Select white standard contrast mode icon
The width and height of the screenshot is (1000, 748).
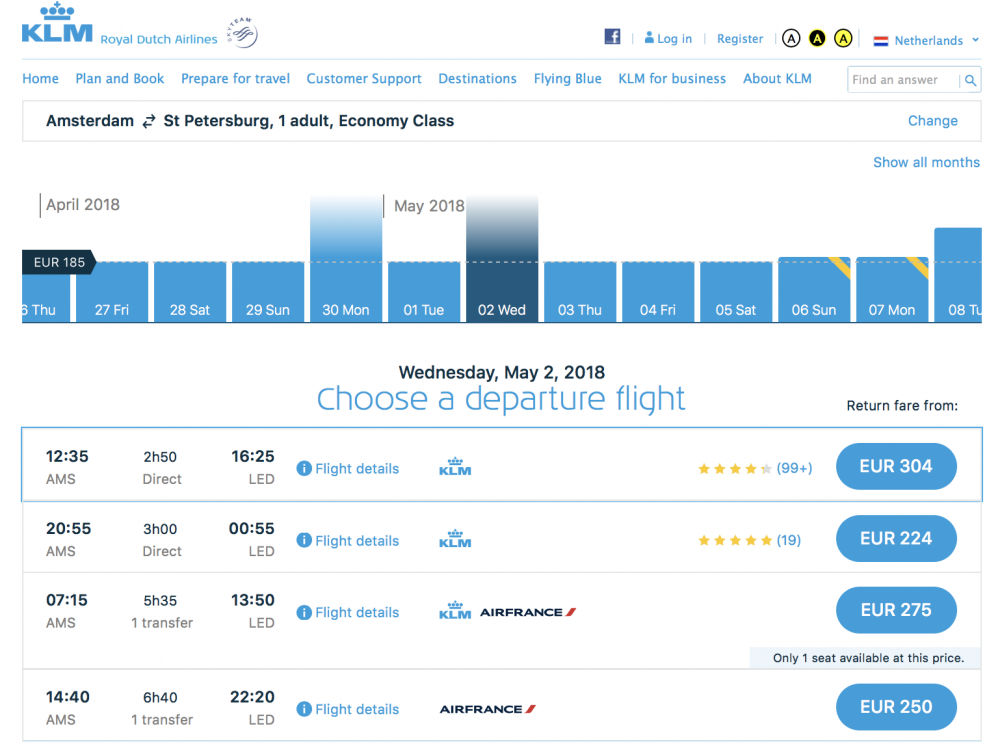791,39
